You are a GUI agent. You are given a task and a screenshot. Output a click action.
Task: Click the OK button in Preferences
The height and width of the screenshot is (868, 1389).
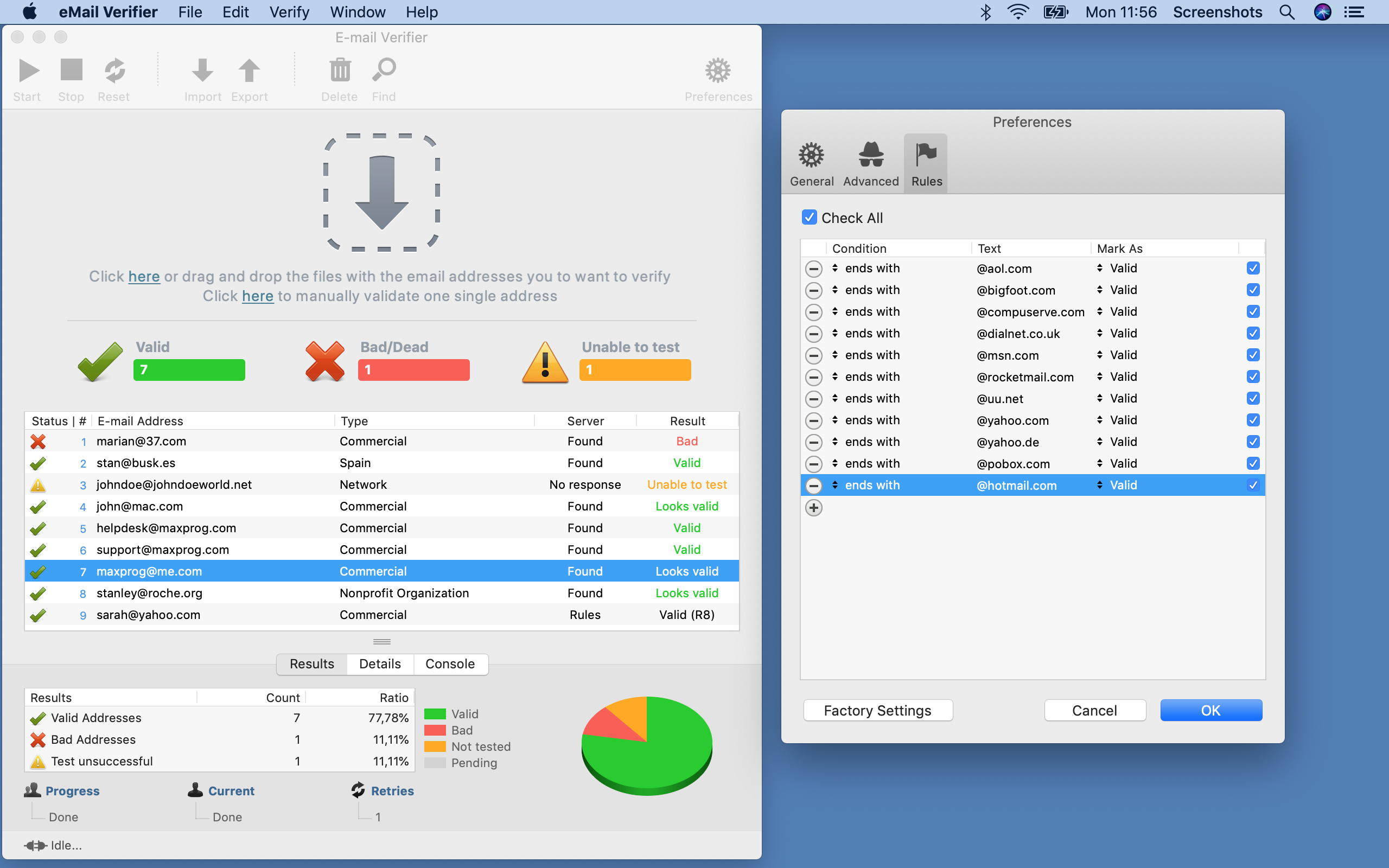tap(1210, 710)
